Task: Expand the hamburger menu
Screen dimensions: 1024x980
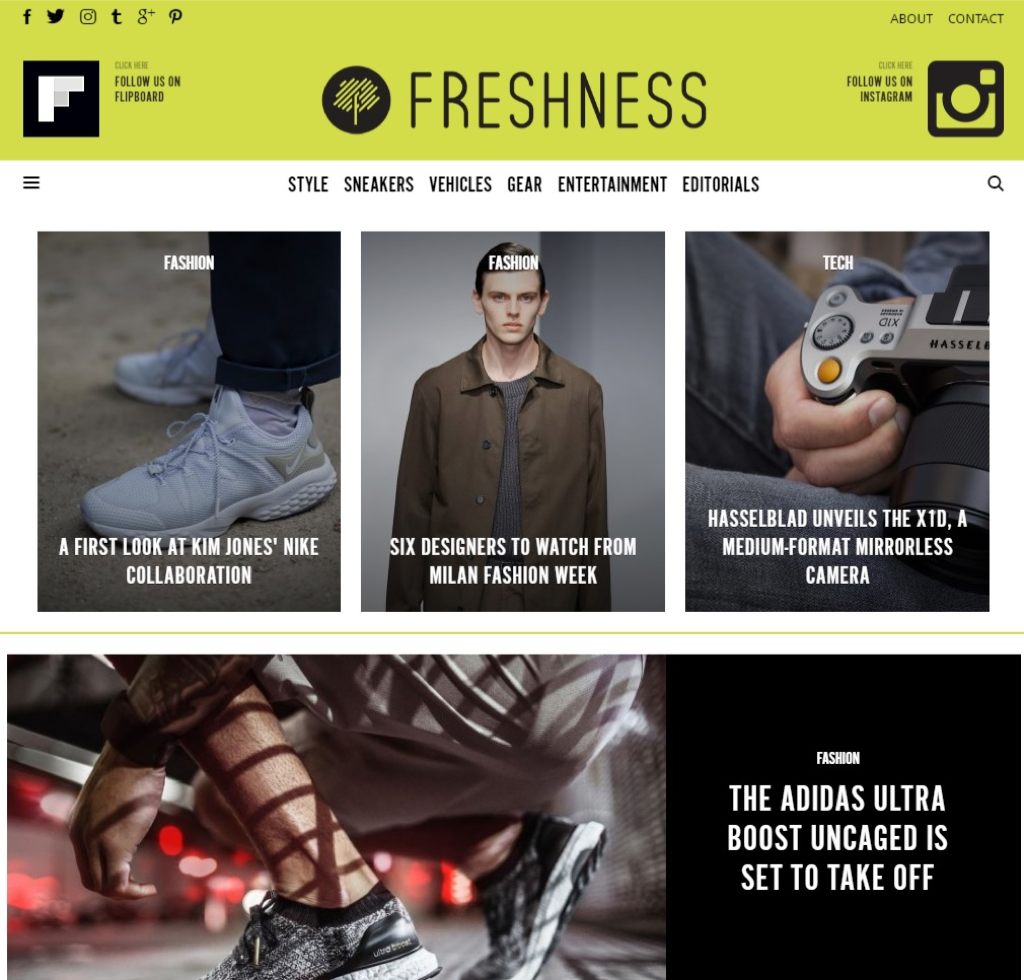Action: coord(31,183)
